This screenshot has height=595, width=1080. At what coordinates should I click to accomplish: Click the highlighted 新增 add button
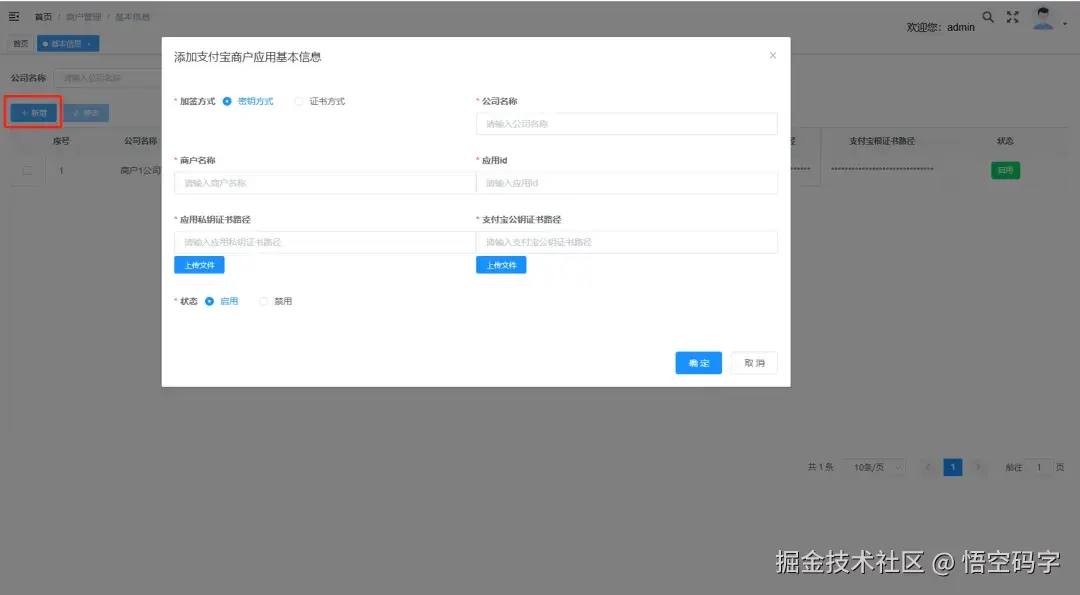pos(33,112)
